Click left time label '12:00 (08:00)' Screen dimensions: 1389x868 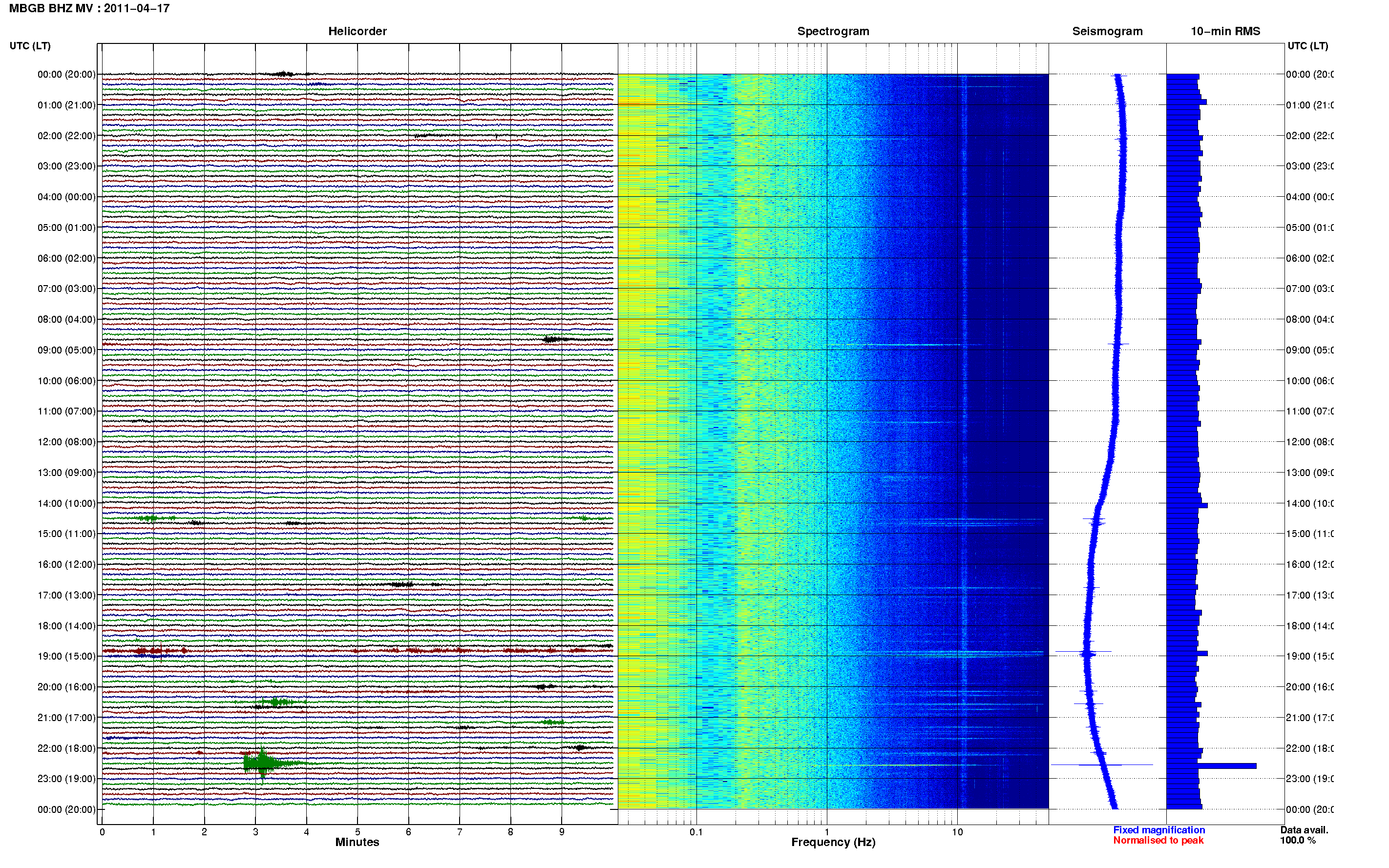[x=66, y=442]
